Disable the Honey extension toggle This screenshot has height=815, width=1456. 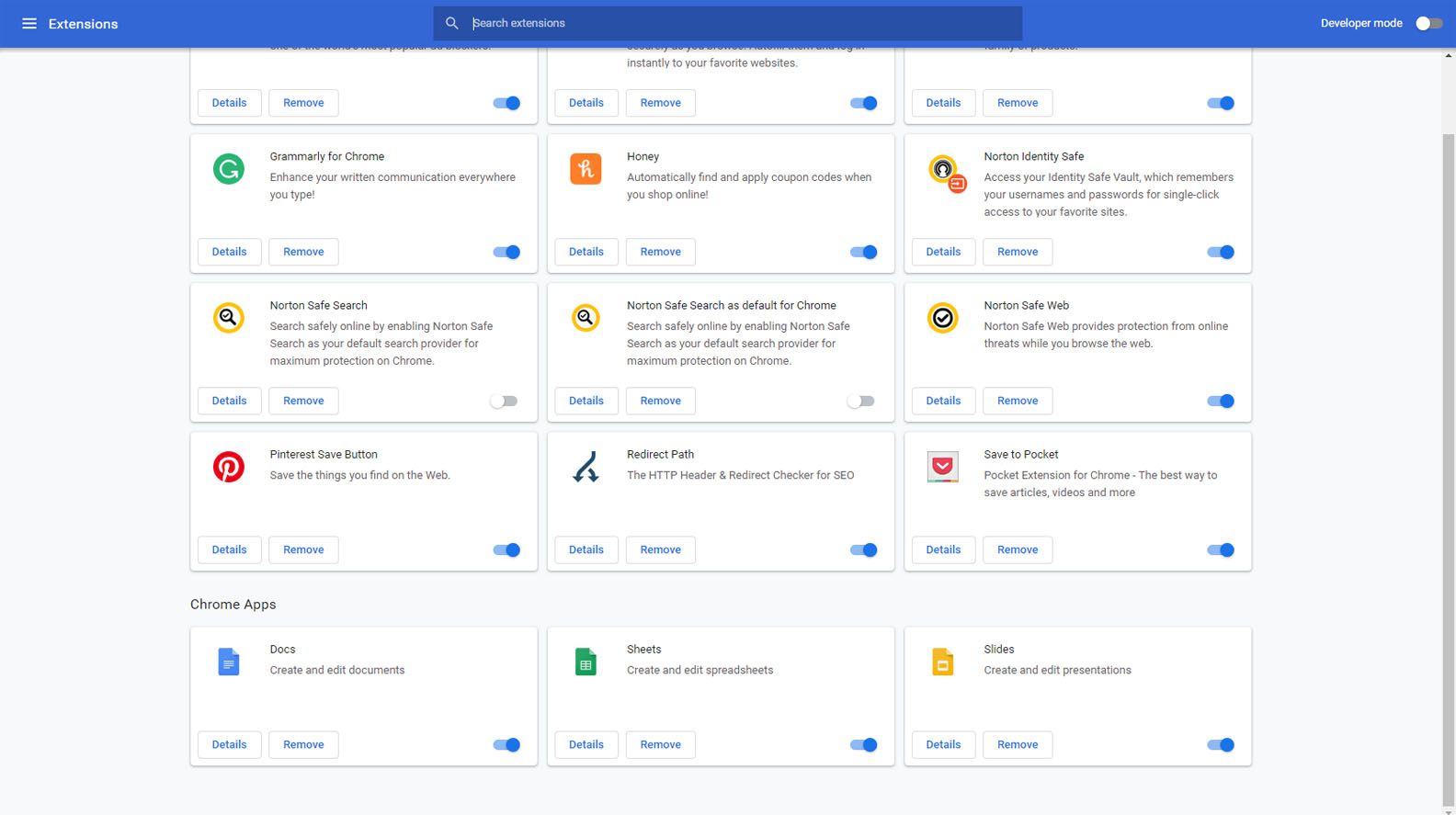tap(863, 252)
